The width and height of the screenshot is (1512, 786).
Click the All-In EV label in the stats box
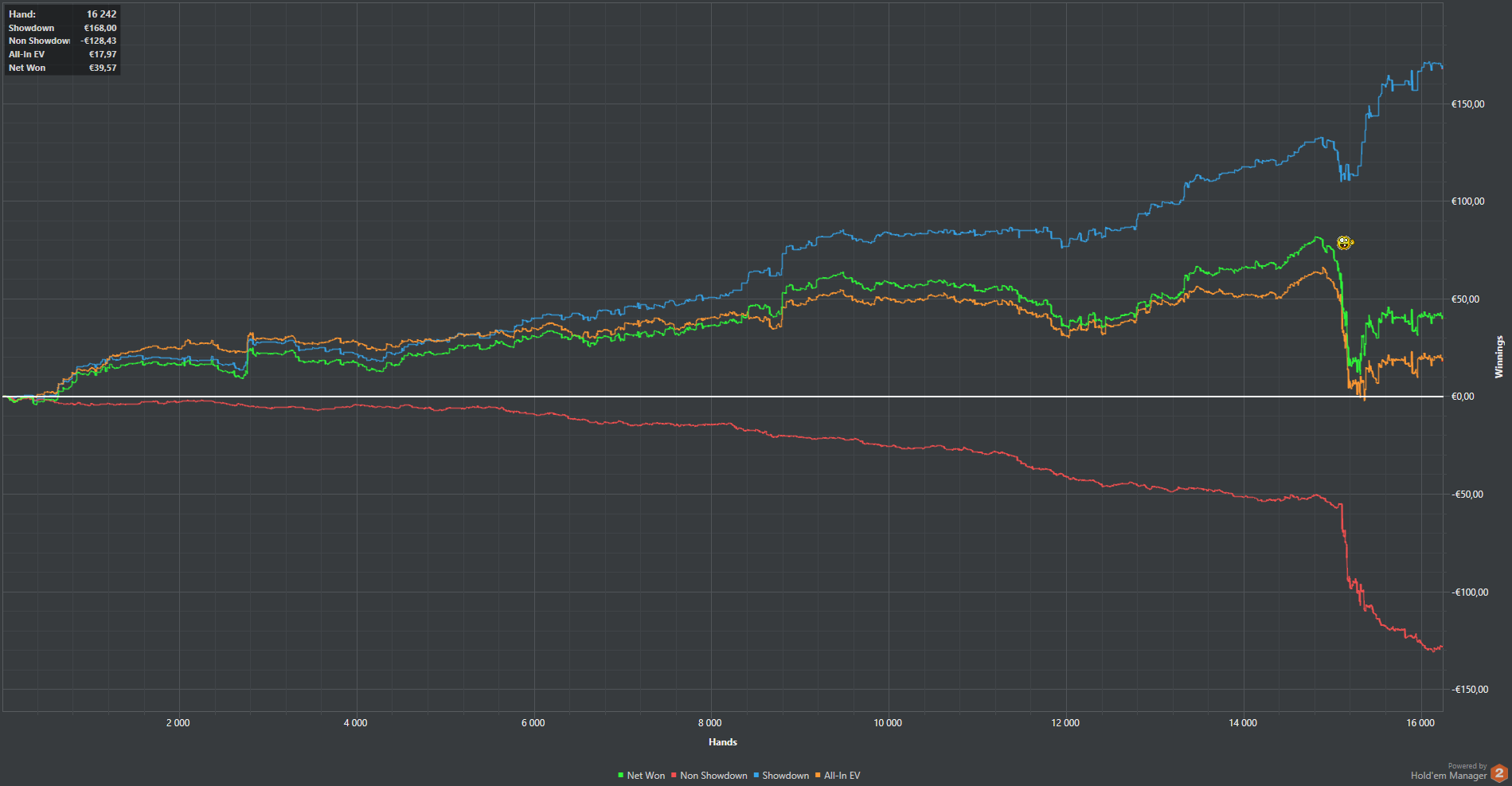(27, 54)
